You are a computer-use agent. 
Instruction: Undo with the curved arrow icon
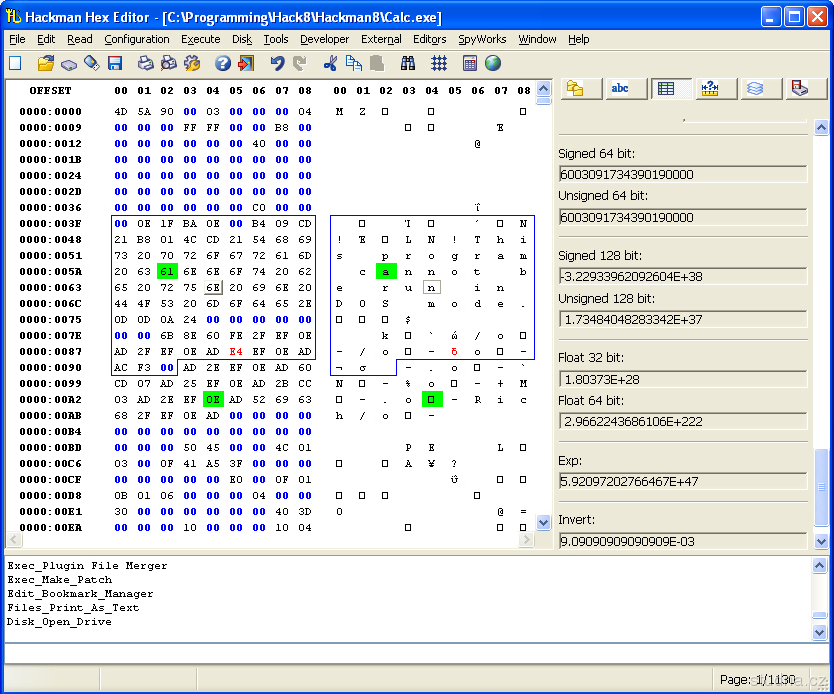pos(277,63)
